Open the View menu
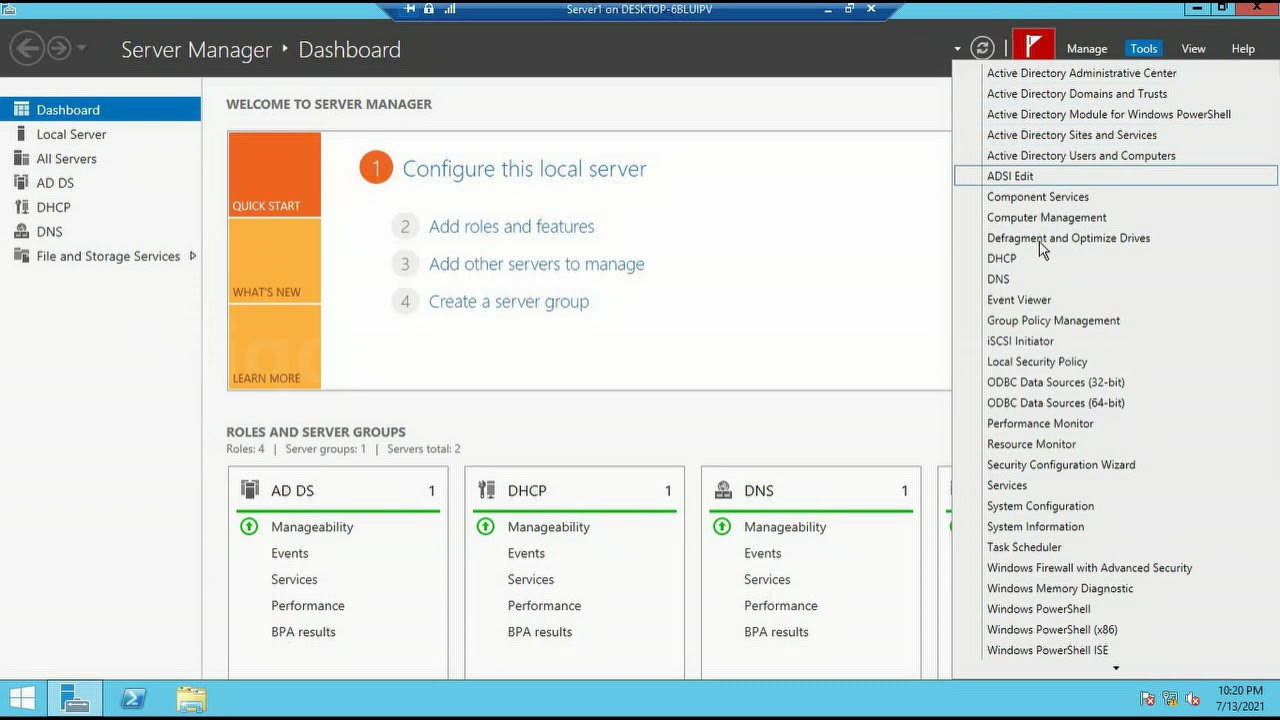The height and width of the screenshot is (720, 1280). pyautogui.click(x=1193, y=49)
